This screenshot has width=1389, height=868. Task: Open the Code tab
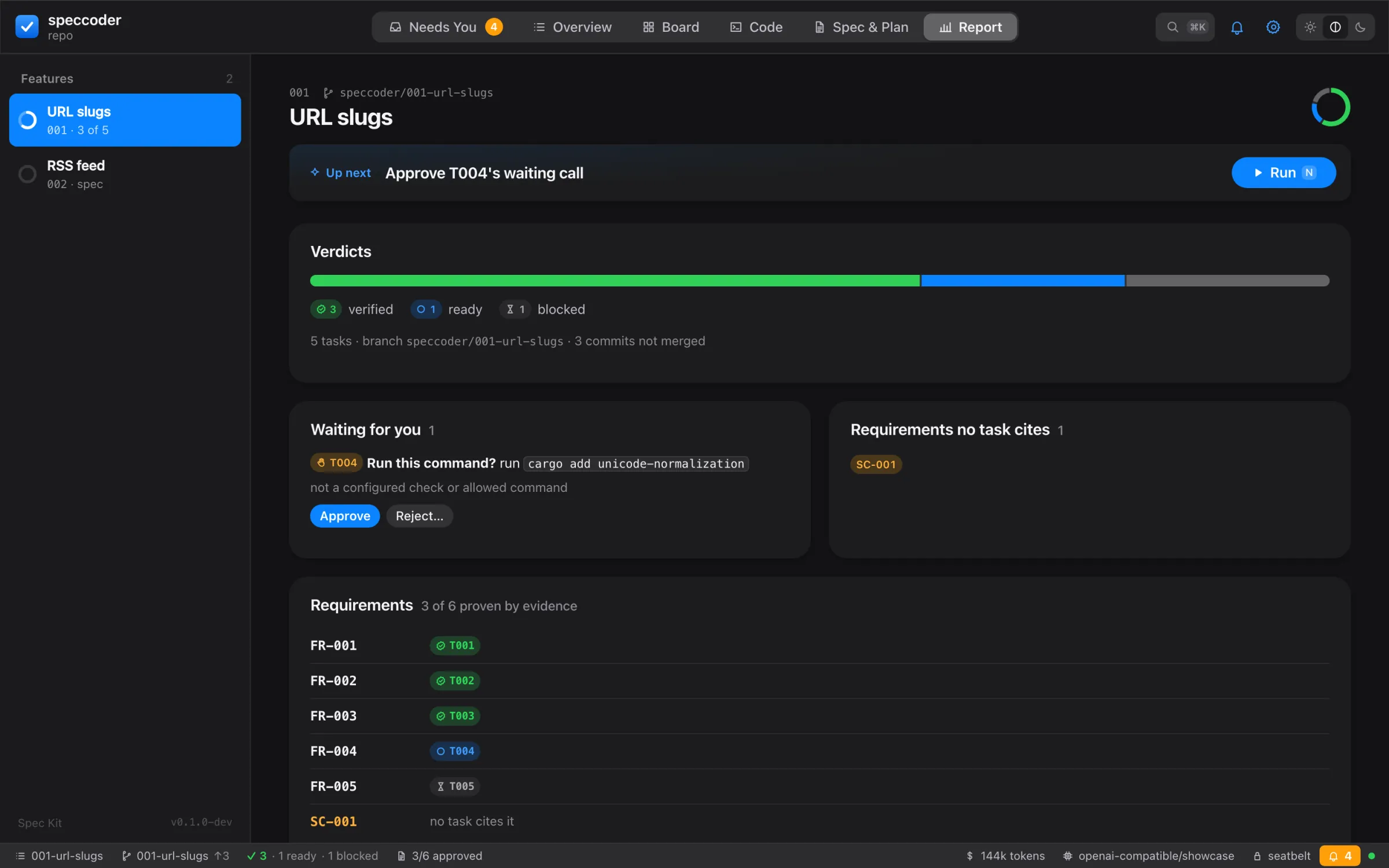[756, 27]
